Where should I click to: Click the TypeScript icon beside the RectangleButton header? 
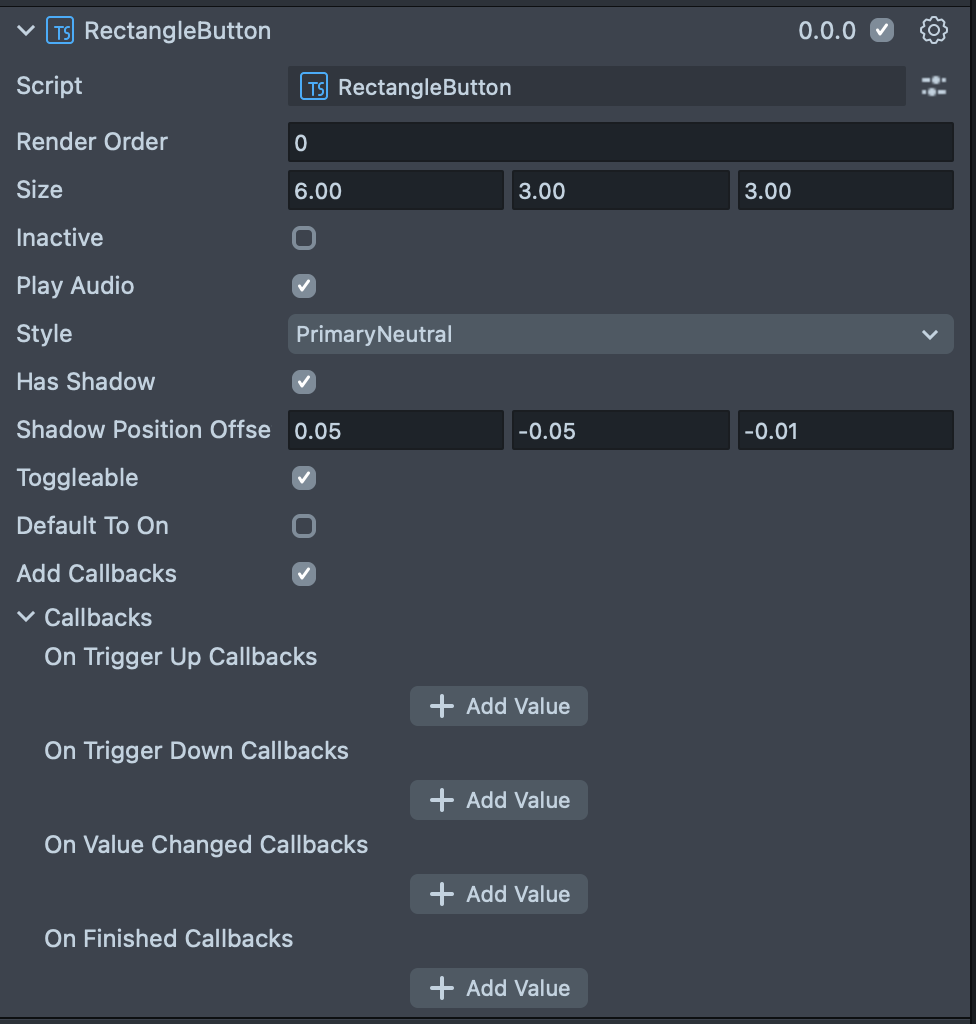(x=60, y=31)
